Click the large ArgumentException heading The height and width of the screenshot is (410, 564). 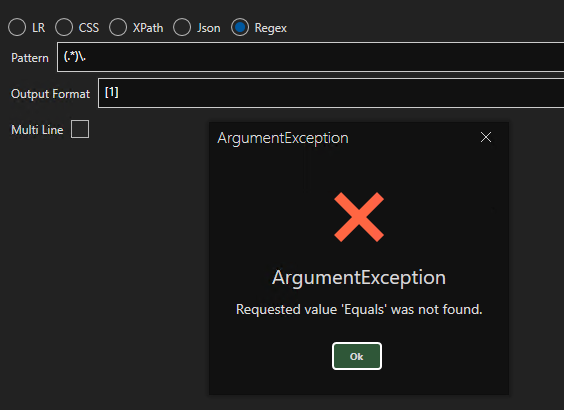pos(359,278)
